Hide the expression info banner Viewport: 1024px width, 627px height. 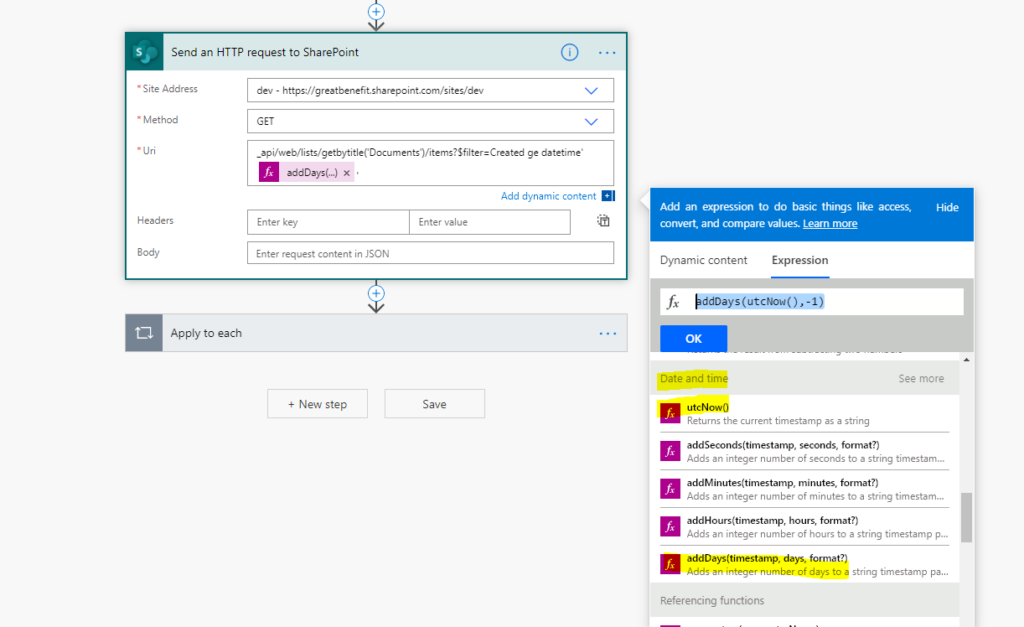tap(947, 207)
